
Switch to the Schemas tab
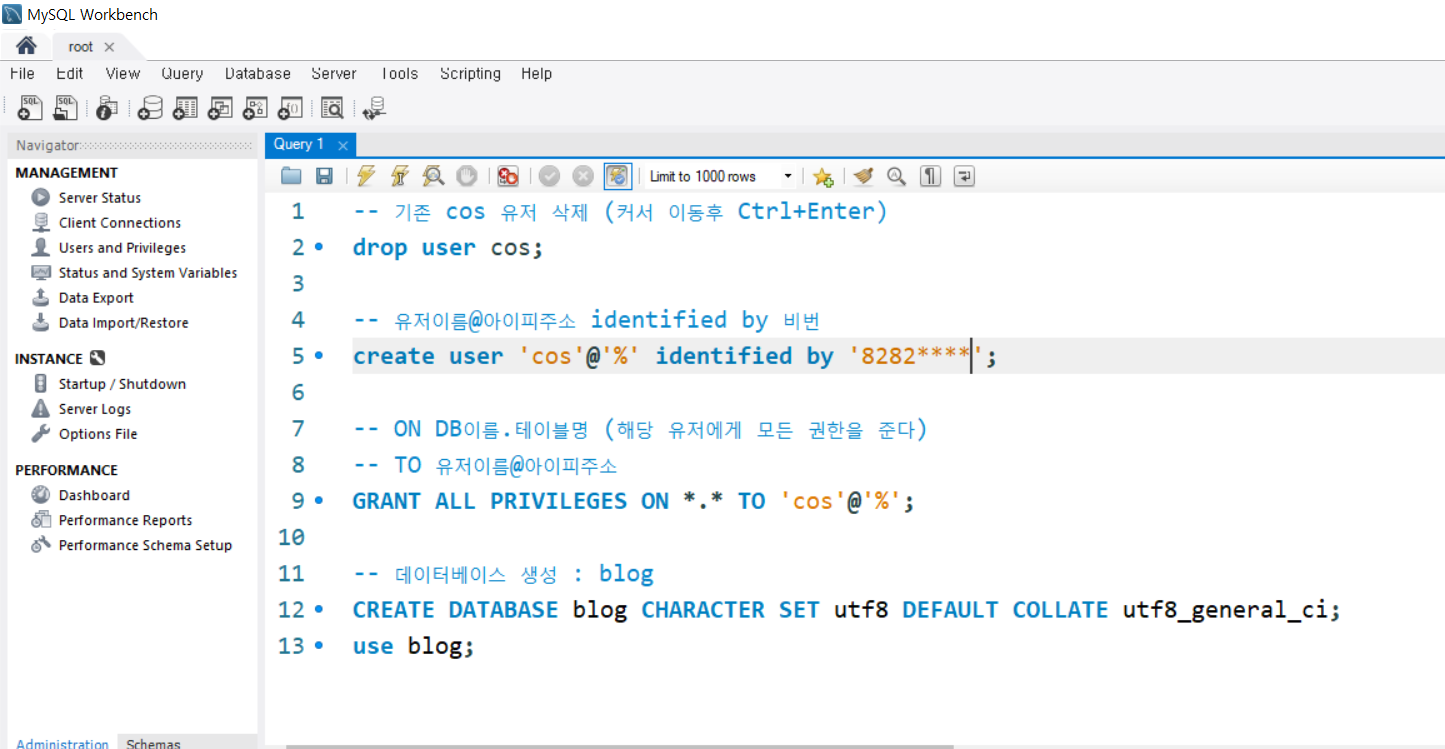[x=153, y=743]
